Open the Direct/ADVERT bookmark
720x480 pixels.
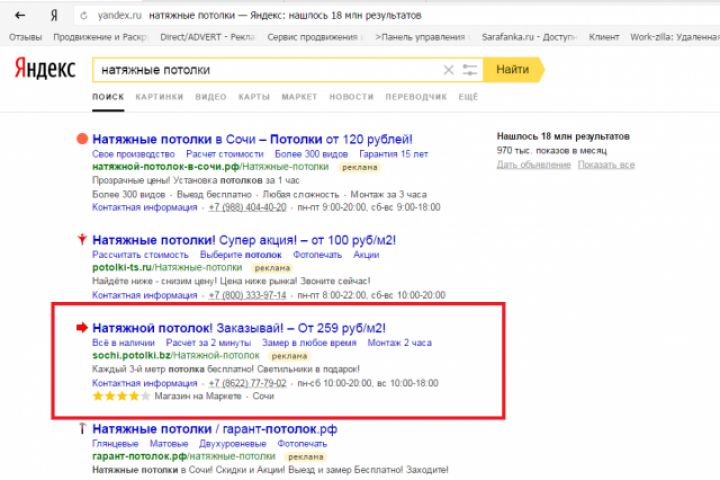208,37
